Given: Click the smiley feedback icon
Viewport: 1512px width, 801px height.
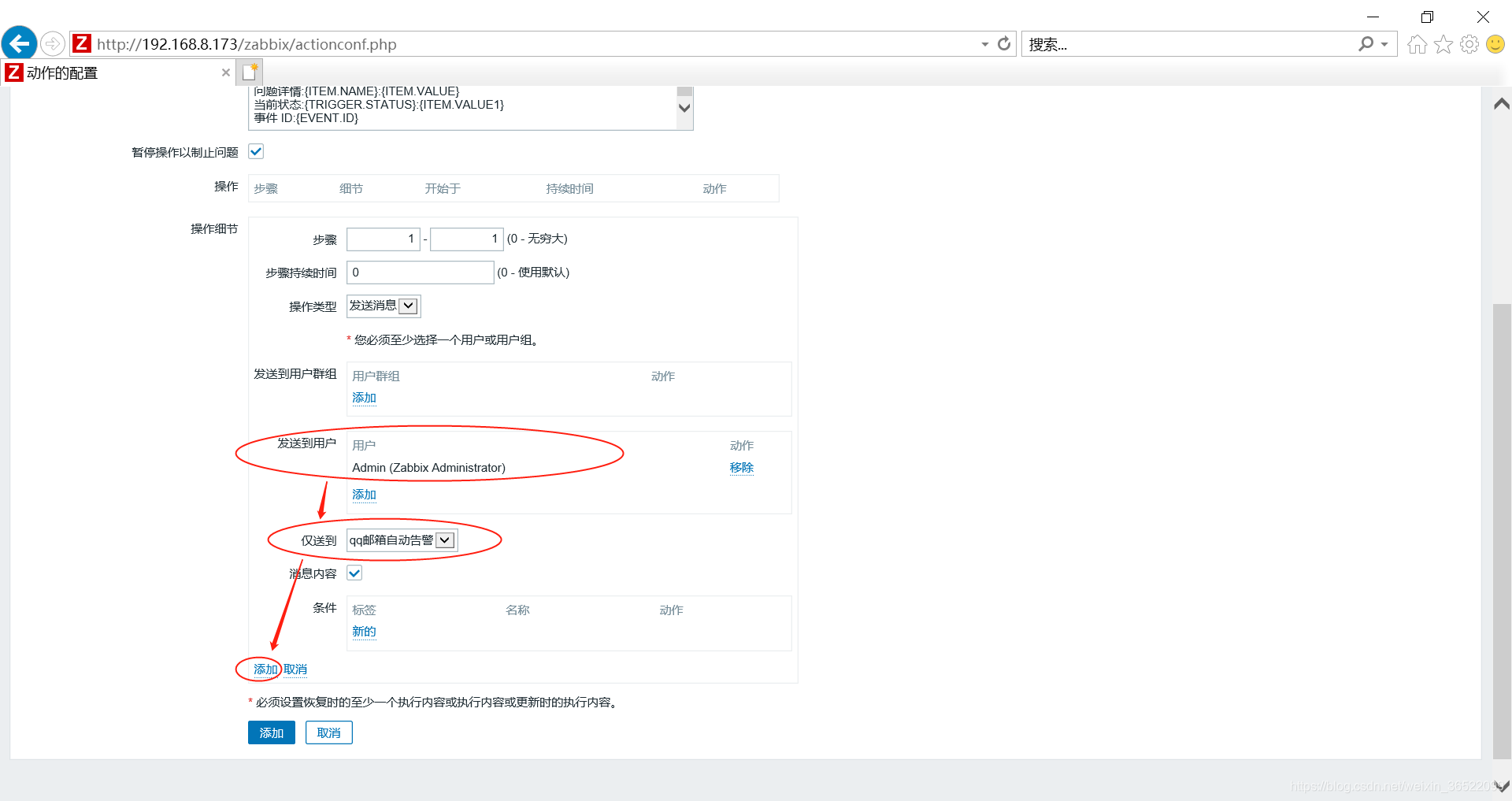Looking at the screenshot, I should pyautogui.click(x=1495, y=44).
